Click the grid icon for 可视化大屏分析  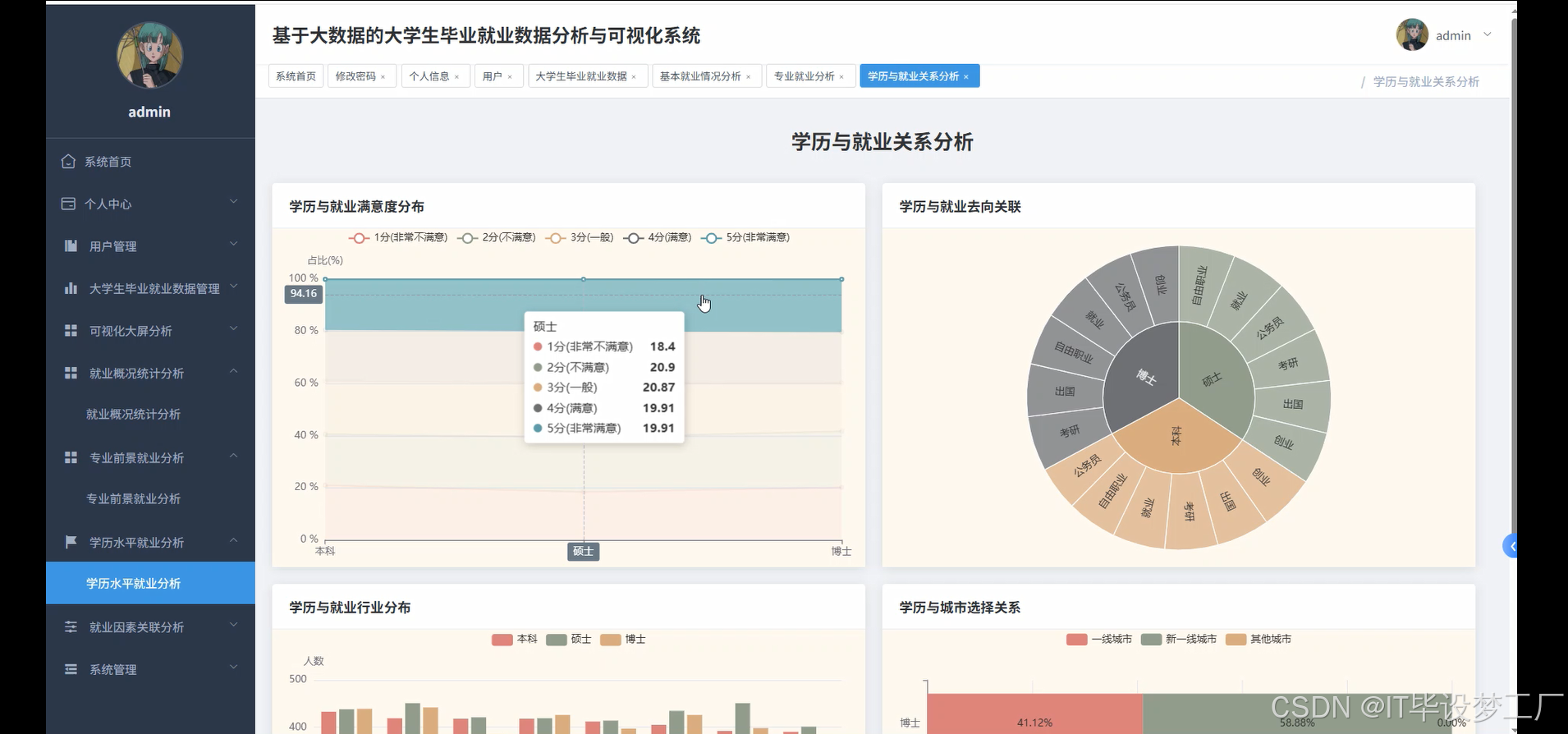(x=71, y=331)
